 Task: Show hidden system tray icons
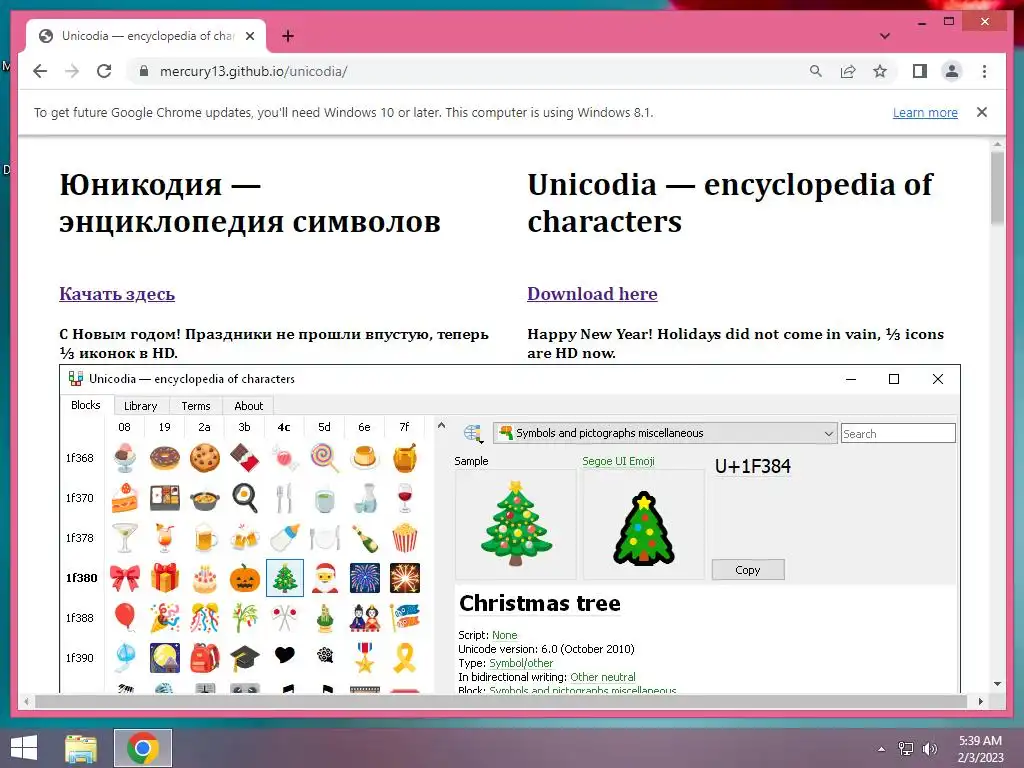[x=882, y=749]
